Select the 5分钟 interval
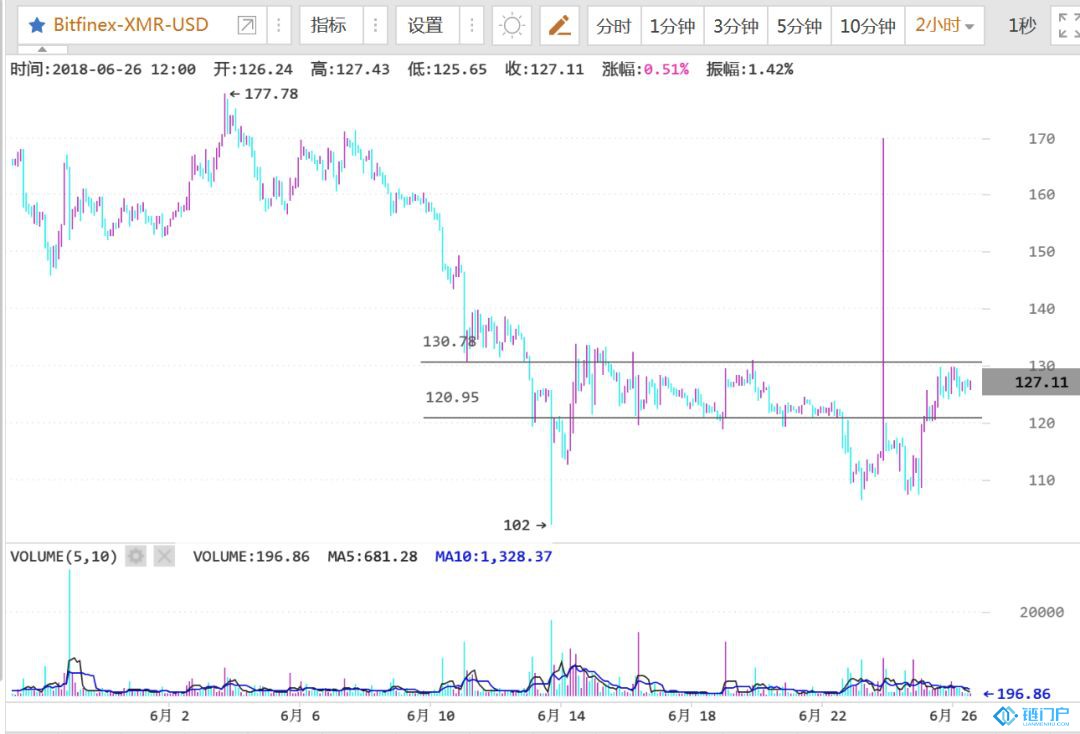The image size is (1080, 734). [799, 25]
